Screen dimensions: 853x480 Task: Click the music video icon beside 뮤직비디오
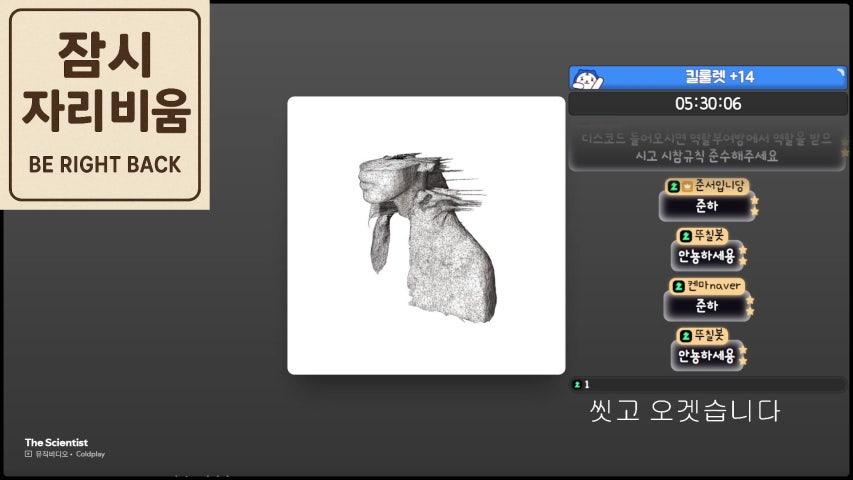coord(28,454)
